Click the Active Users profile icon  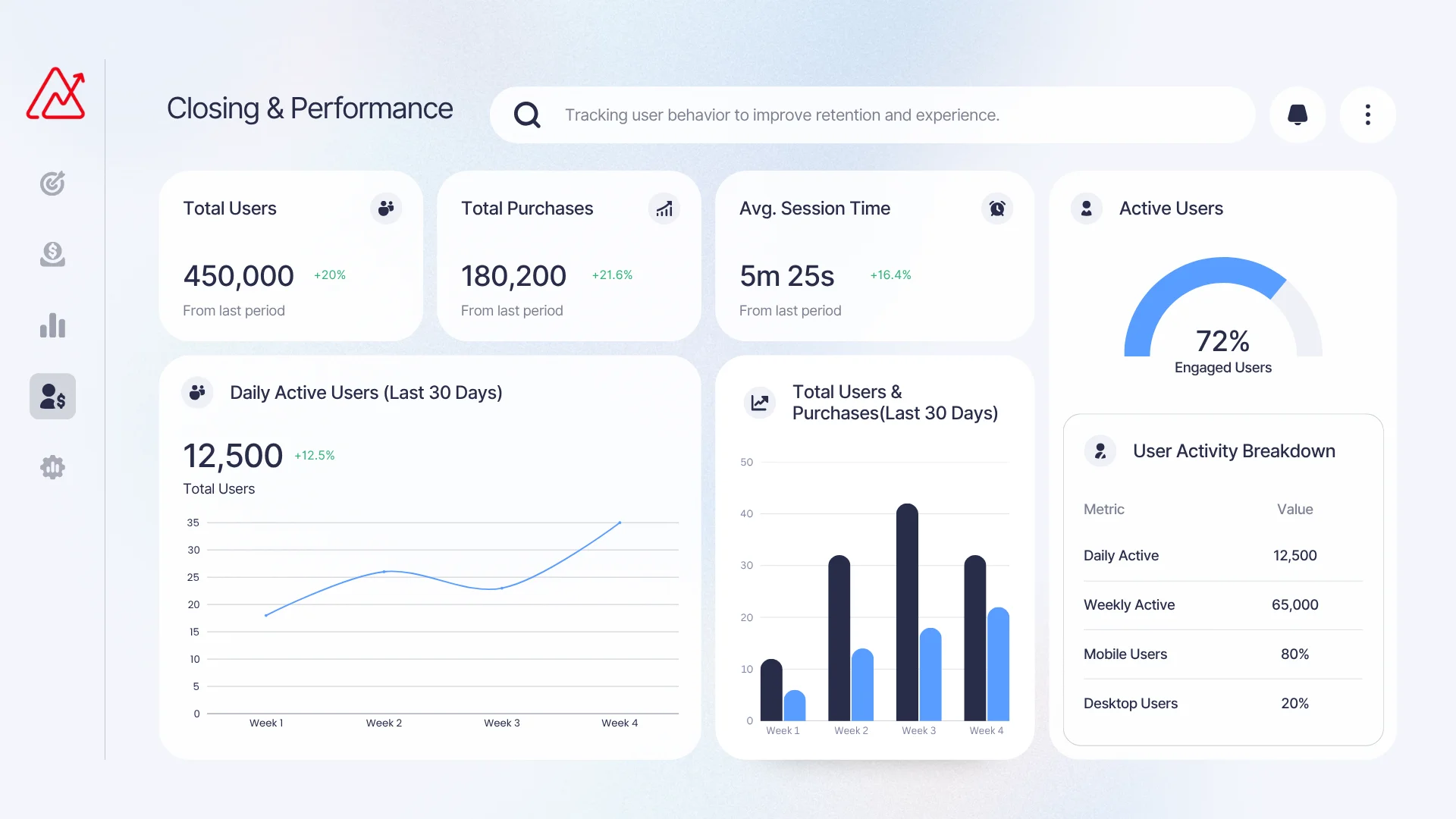[x=1086, y=209]
